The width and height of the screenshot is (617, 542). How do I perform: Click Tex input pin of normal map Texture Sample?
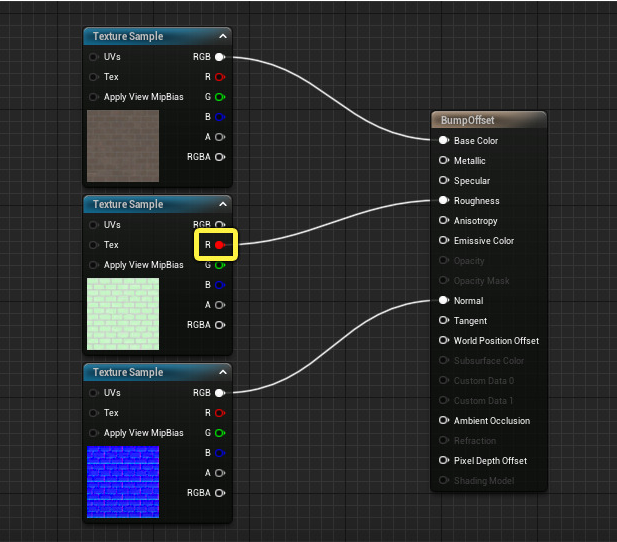pyautogui.click(x=93, y=413)
